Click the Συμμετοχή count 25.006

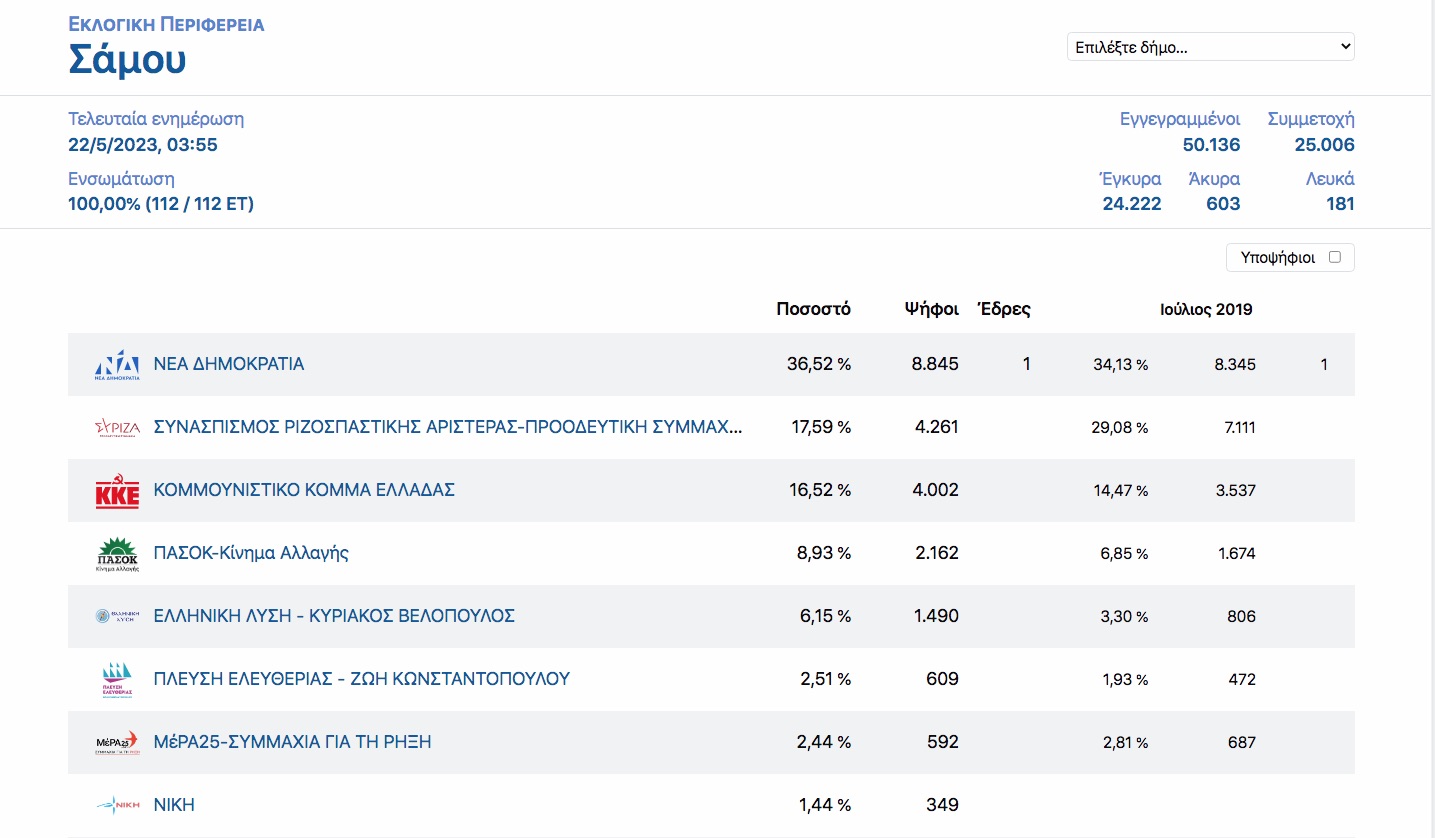pos(1325,145)
